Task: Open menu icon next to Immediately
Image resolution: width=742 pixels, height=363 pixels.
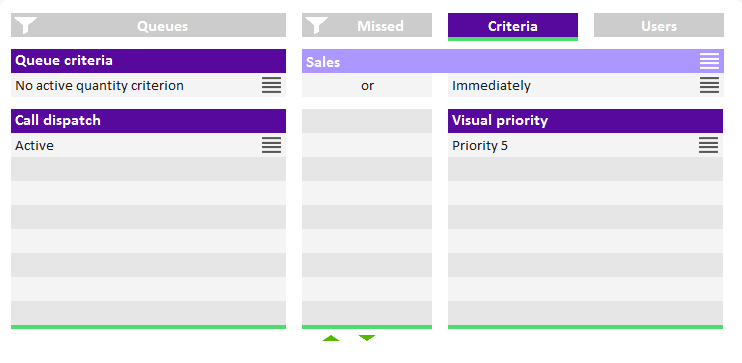Action: pyautogui.click(x=709, y=85)
